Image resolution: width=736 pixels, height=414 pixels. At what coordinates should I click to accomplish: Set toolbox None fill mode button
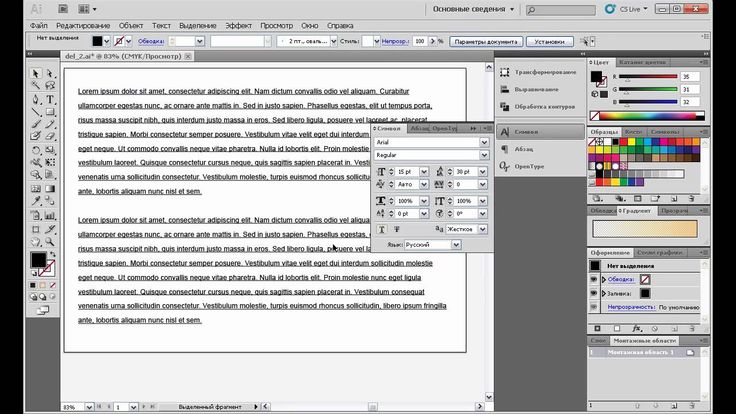(x=53, y=285)
